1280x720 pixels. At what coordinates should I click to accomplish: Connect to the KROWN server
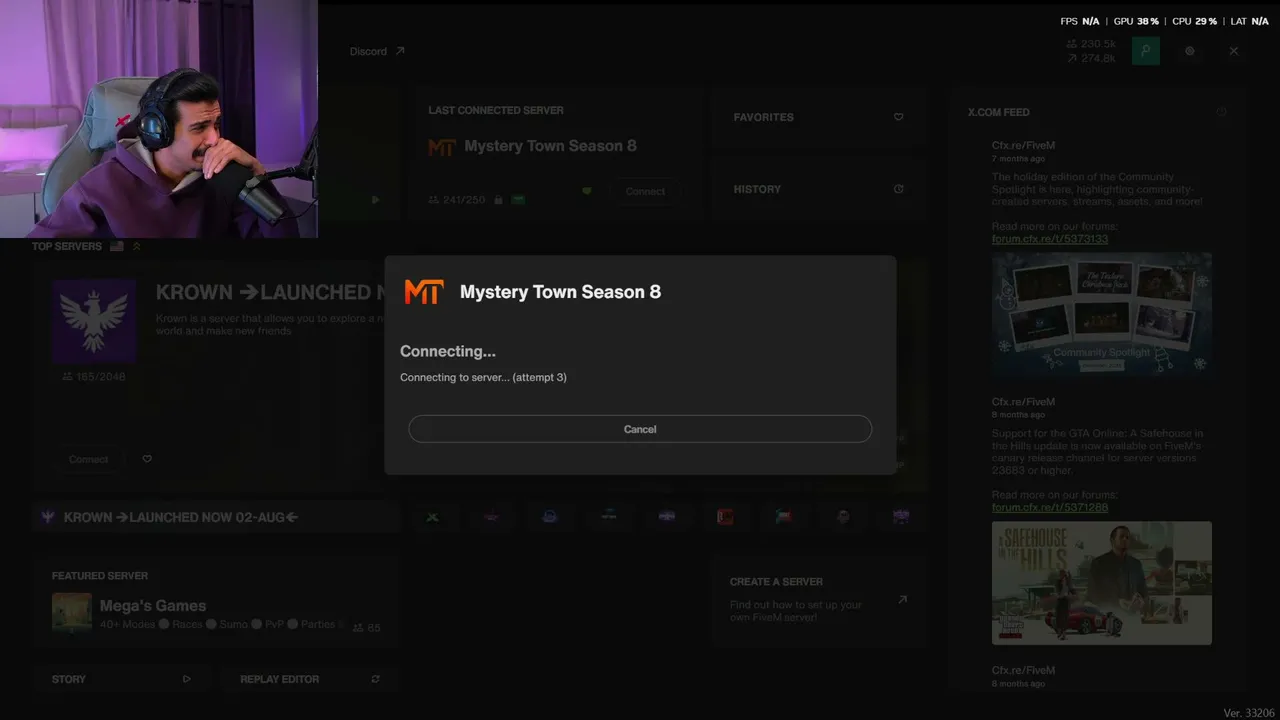coord(88,459)
